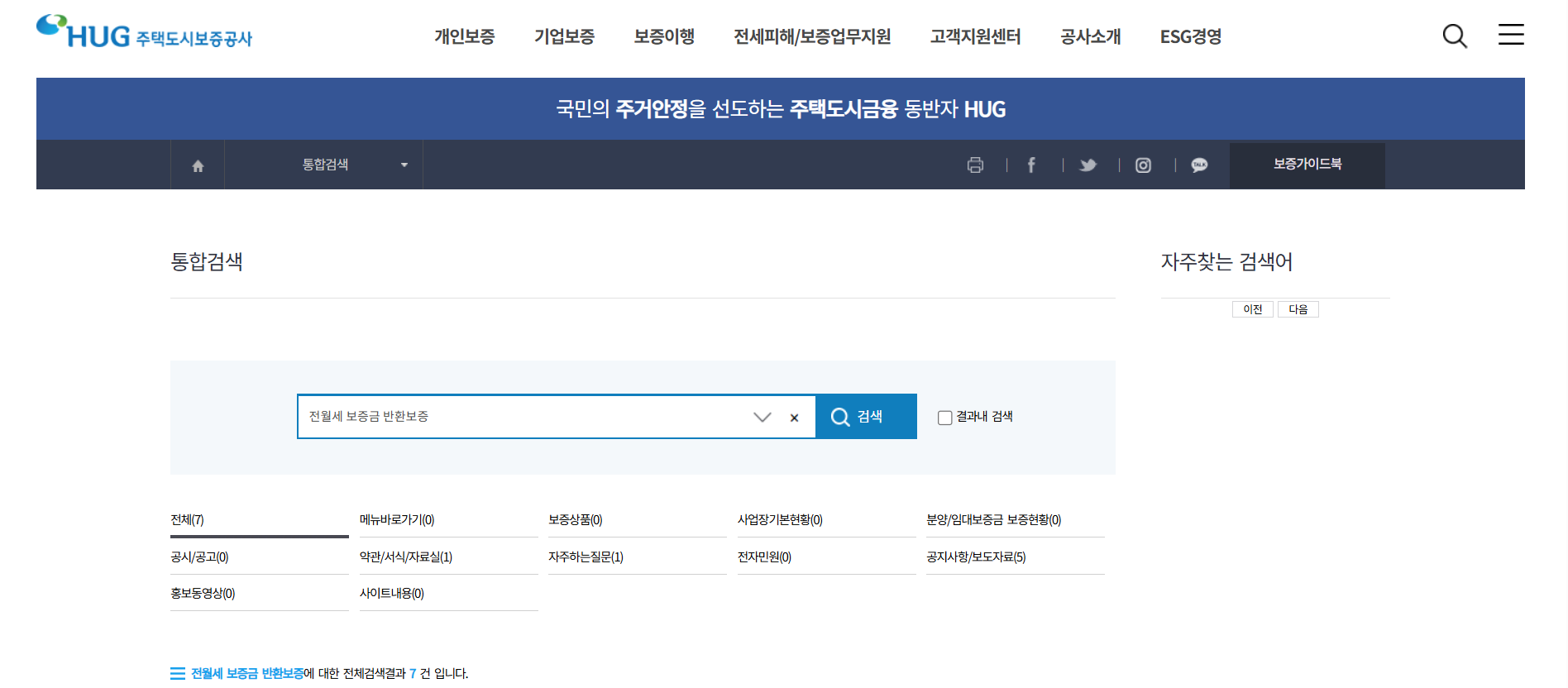
Task: Enable 결과내 검색 checkbox
Action: tap(944, 418)
